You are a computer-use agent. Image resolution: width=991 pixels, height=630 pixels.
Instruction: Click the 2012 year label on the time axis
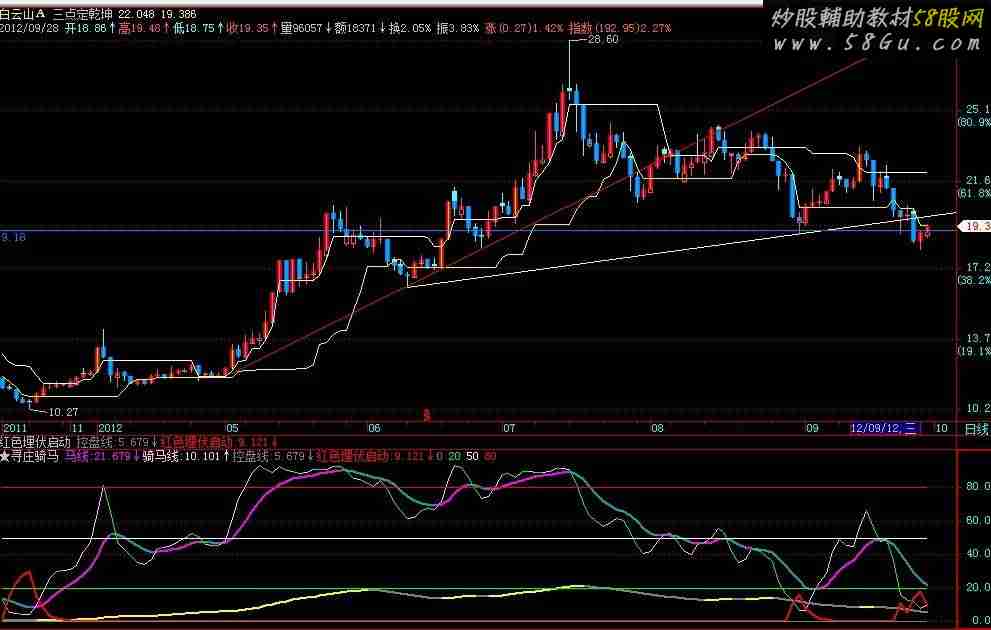click(110, 428)
